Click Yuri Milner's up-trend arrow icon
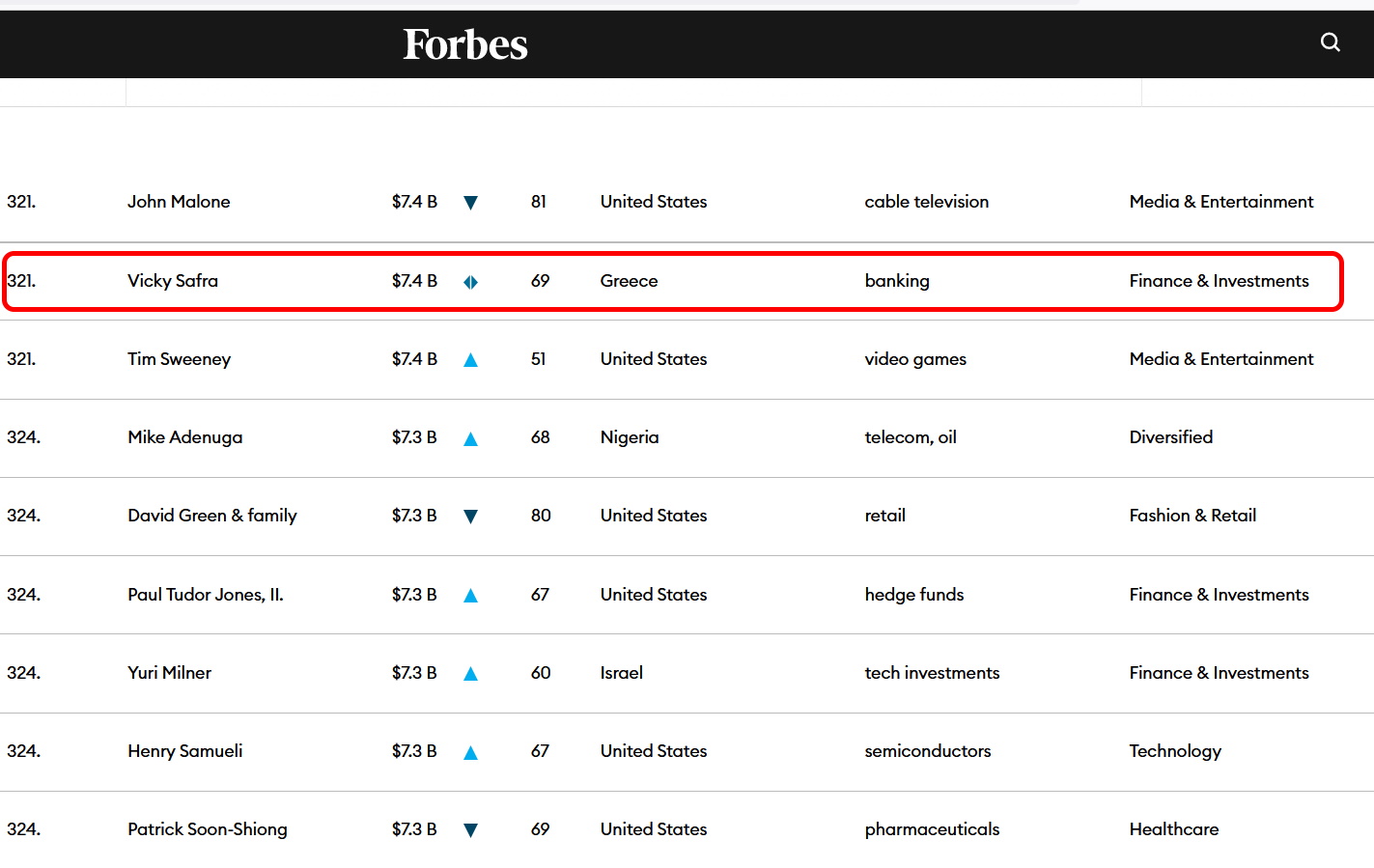This screenshot has height=868, width=1374. (x=470, y=674)
